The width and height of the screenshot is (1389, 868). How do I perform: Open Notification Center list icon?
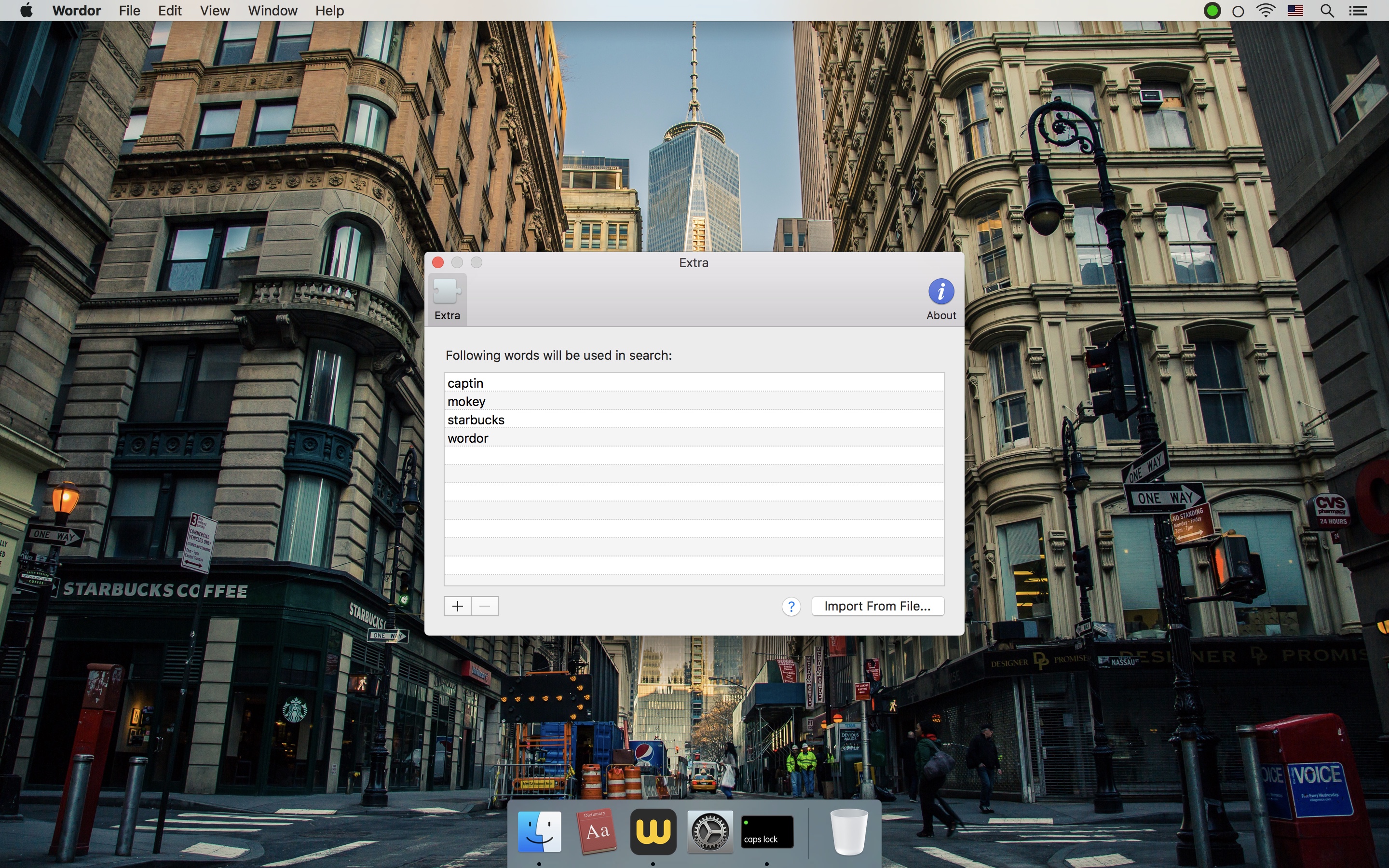(x=1358, y=11)
